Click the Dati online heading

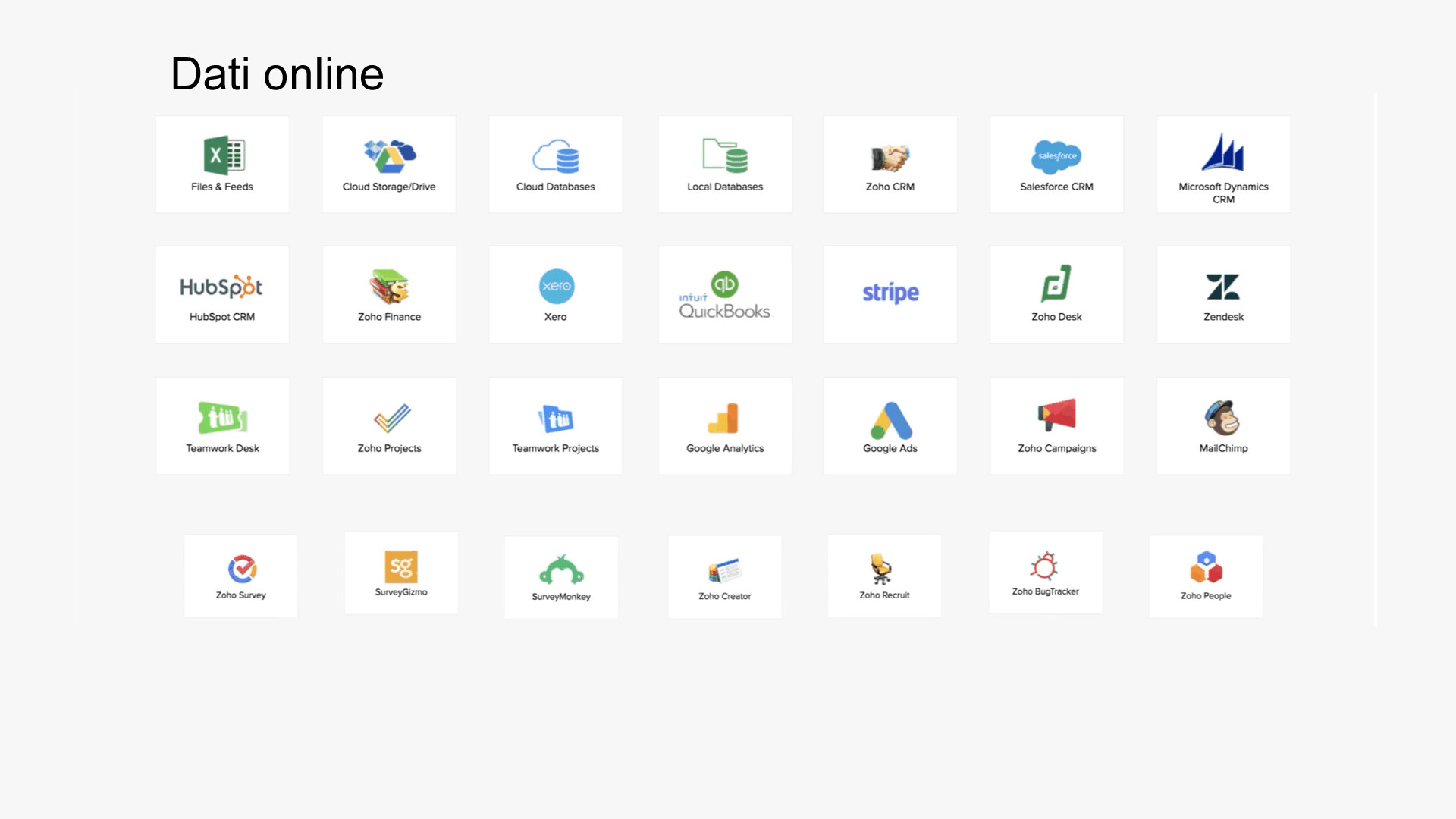(278, 74)
